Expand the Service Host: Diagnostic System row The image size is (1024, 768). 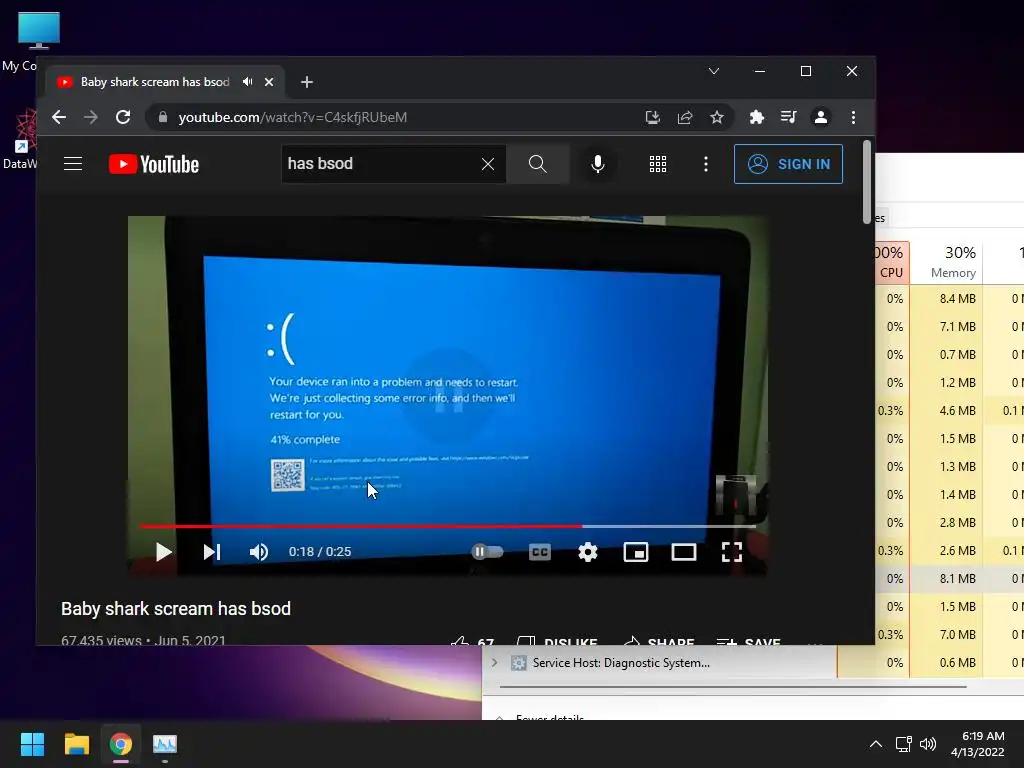(494, 663)
